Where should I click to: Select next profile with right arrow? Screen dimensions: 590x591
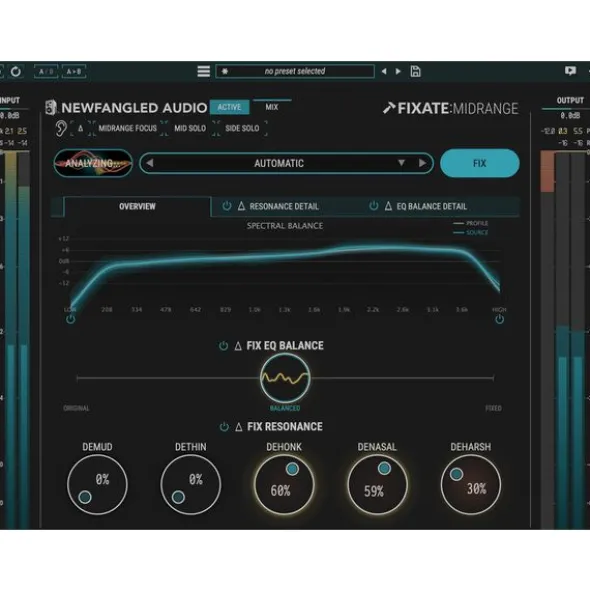[x=422, y=163]
